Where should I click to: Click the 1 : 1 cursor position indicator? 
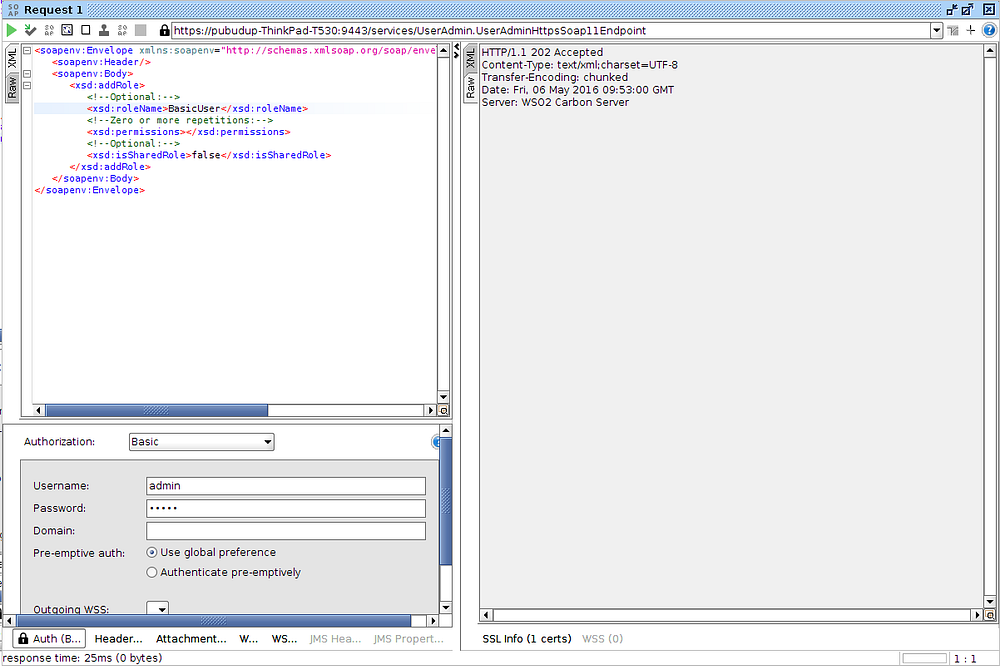coord(965,659)
